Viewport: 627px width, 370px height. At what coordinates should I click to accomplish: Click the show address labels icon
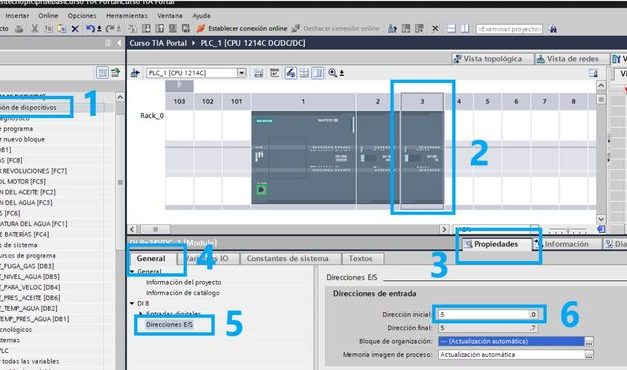[x=274, y=73]
